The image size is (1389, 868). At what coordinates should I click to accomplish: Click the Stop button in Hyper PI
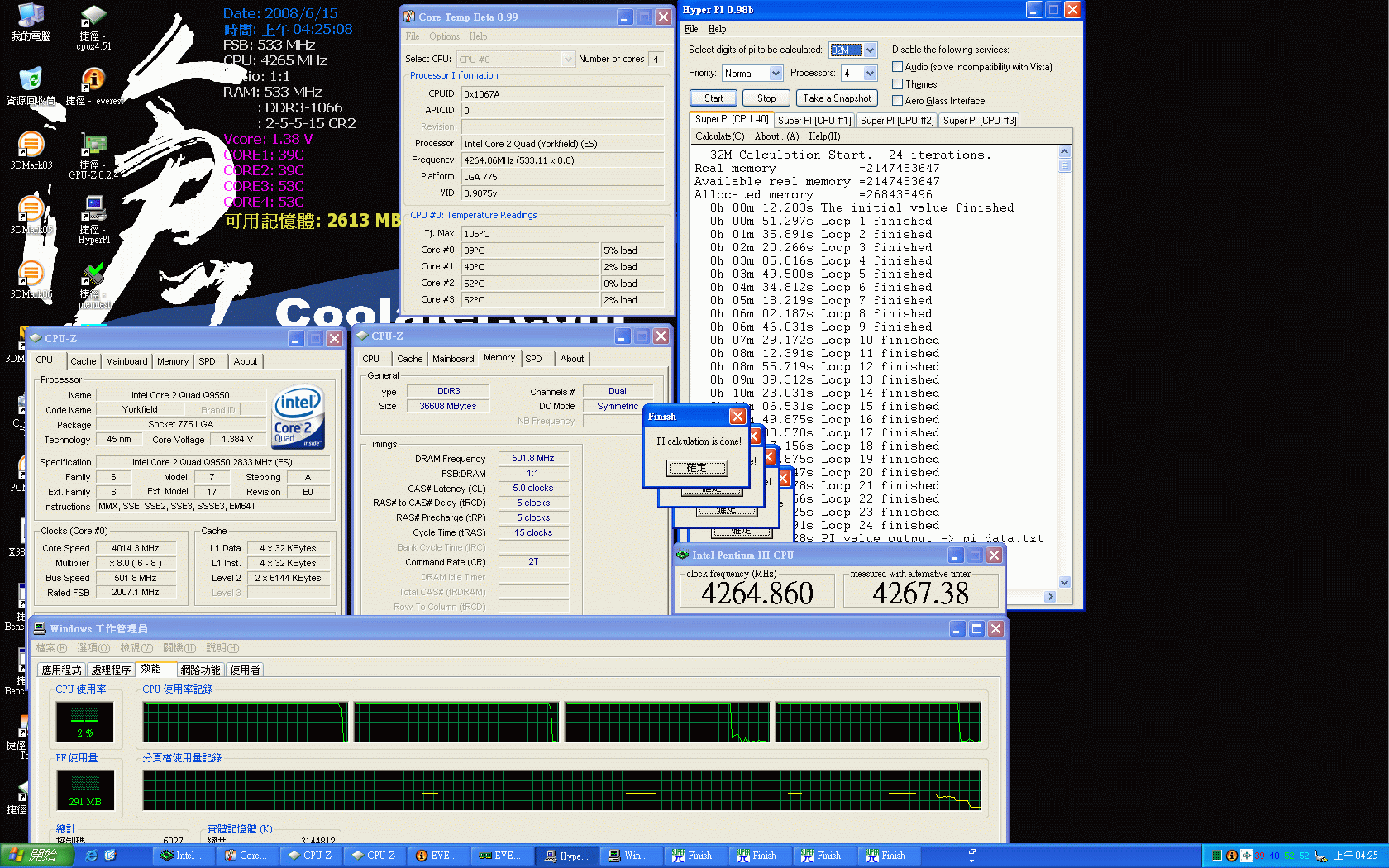[x=766, y=98]
